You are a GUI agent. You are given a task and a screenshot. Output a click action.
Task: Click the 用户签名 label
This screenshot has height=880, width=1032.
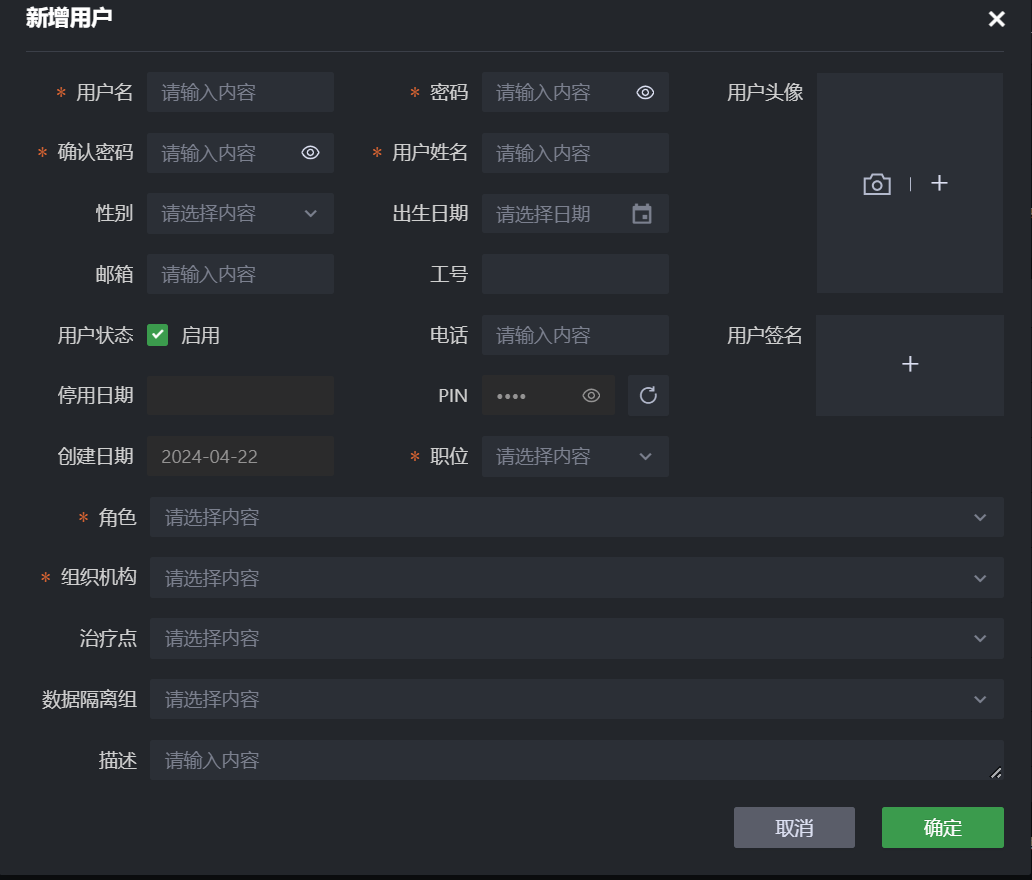(x=765, y=336)
